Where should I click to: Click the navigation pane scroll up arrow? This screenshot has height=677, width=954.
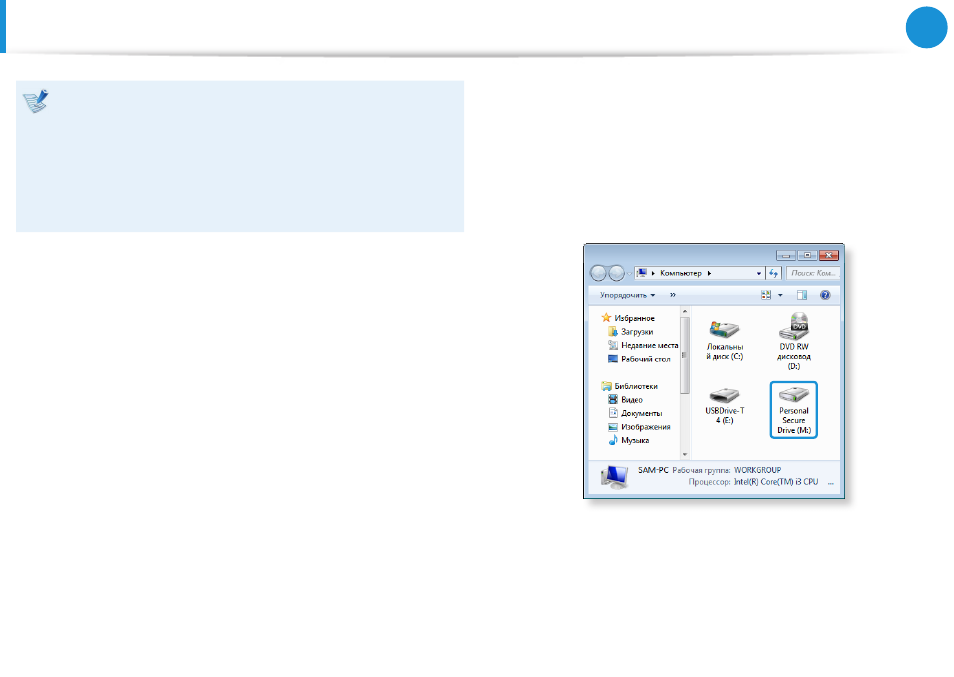(685, 311)
